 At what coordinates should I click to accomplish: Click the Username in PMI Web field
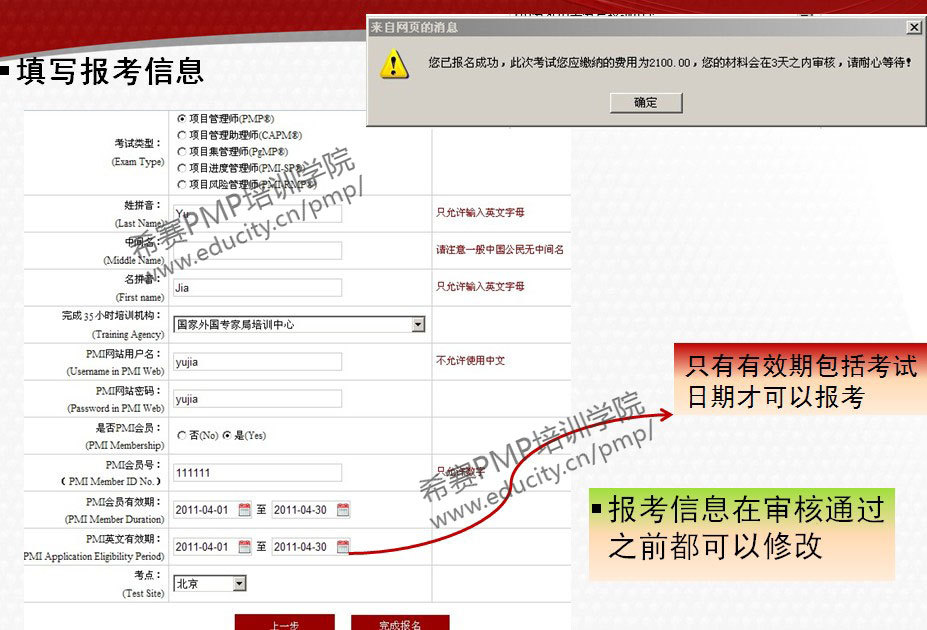click(x=257, y=362)
